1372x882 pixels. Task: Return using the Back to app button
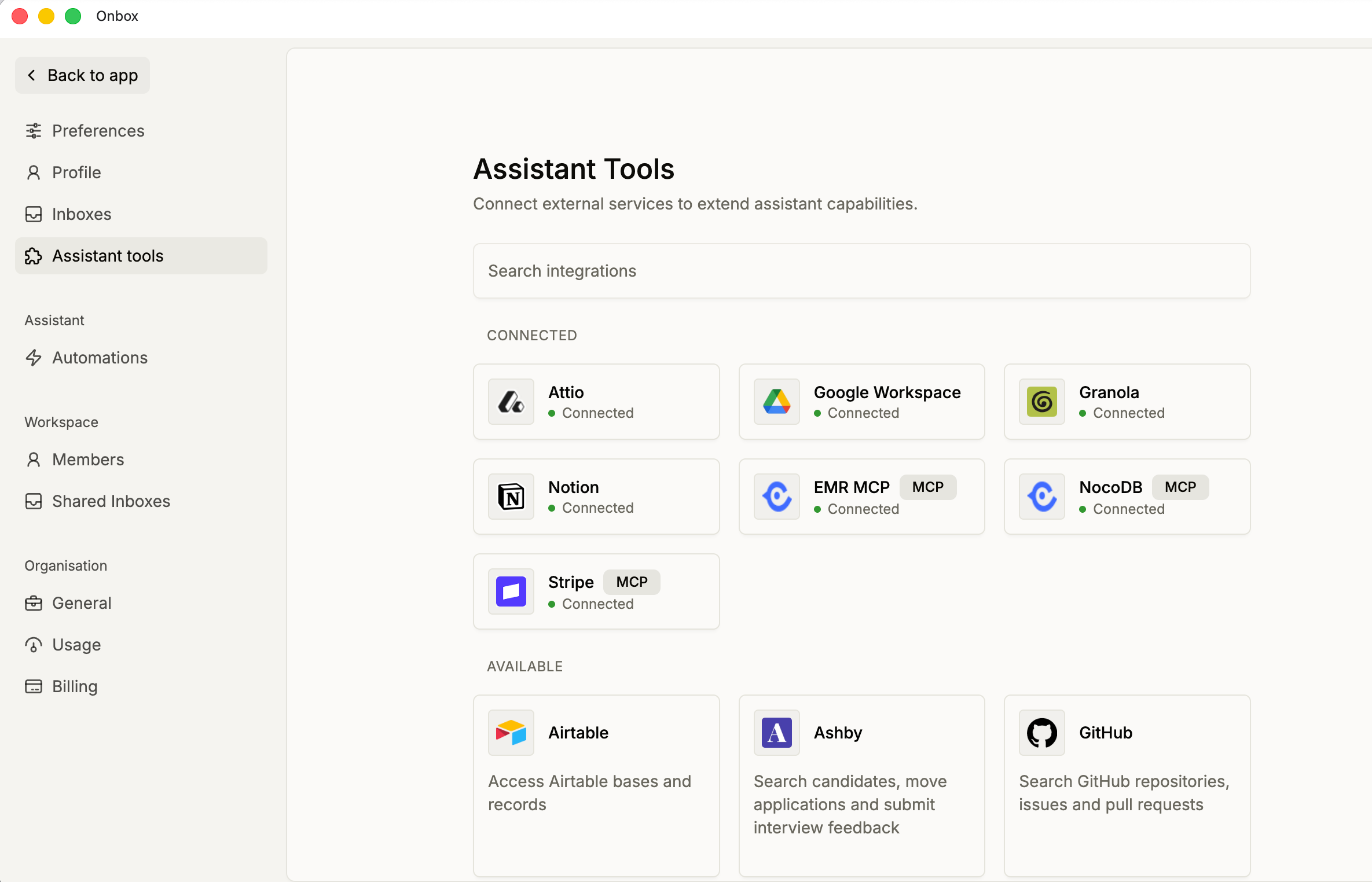point(82,75)
